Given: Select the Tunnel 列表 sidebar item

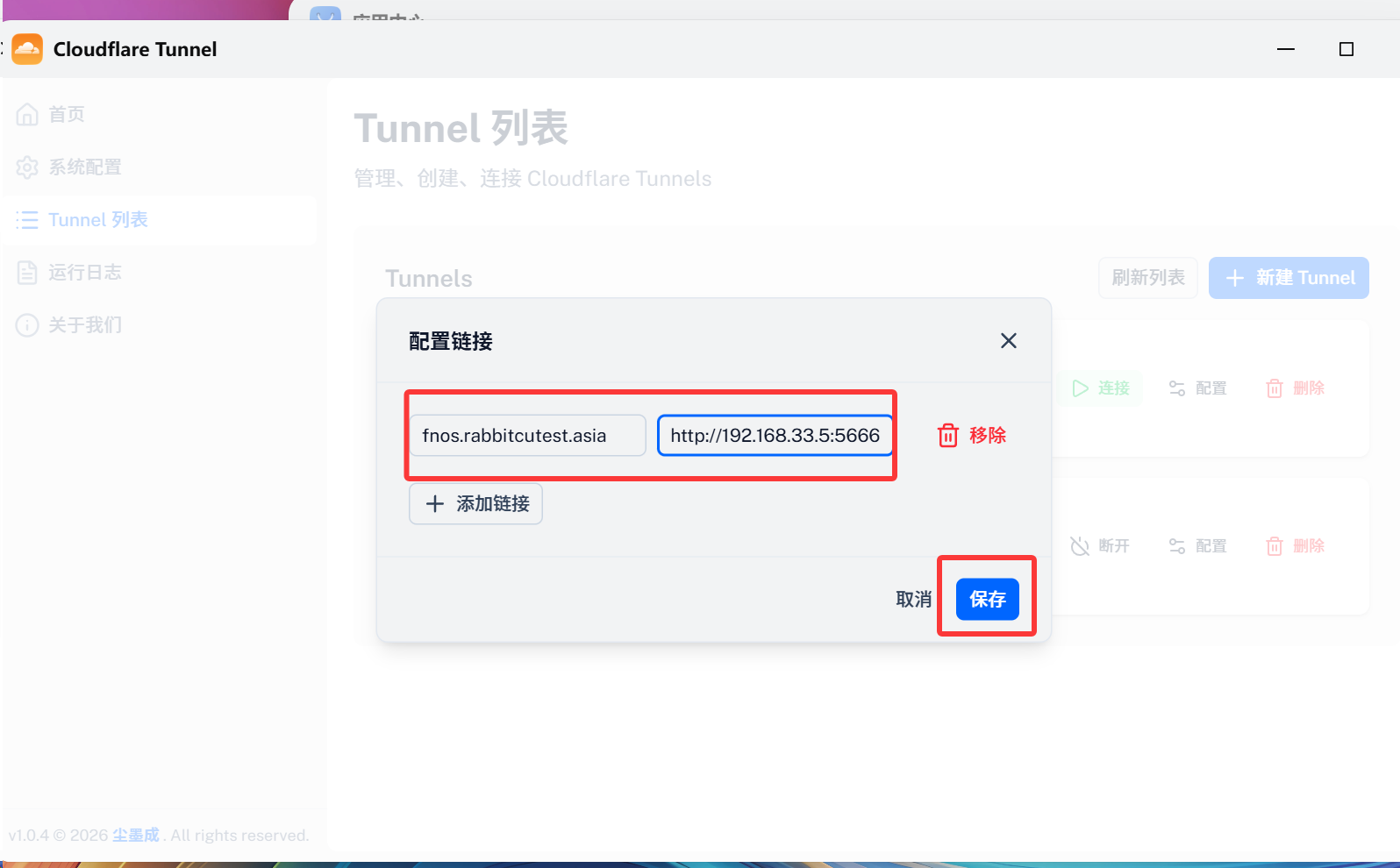Looking at the screenshot, I should (x=97, y=220).
